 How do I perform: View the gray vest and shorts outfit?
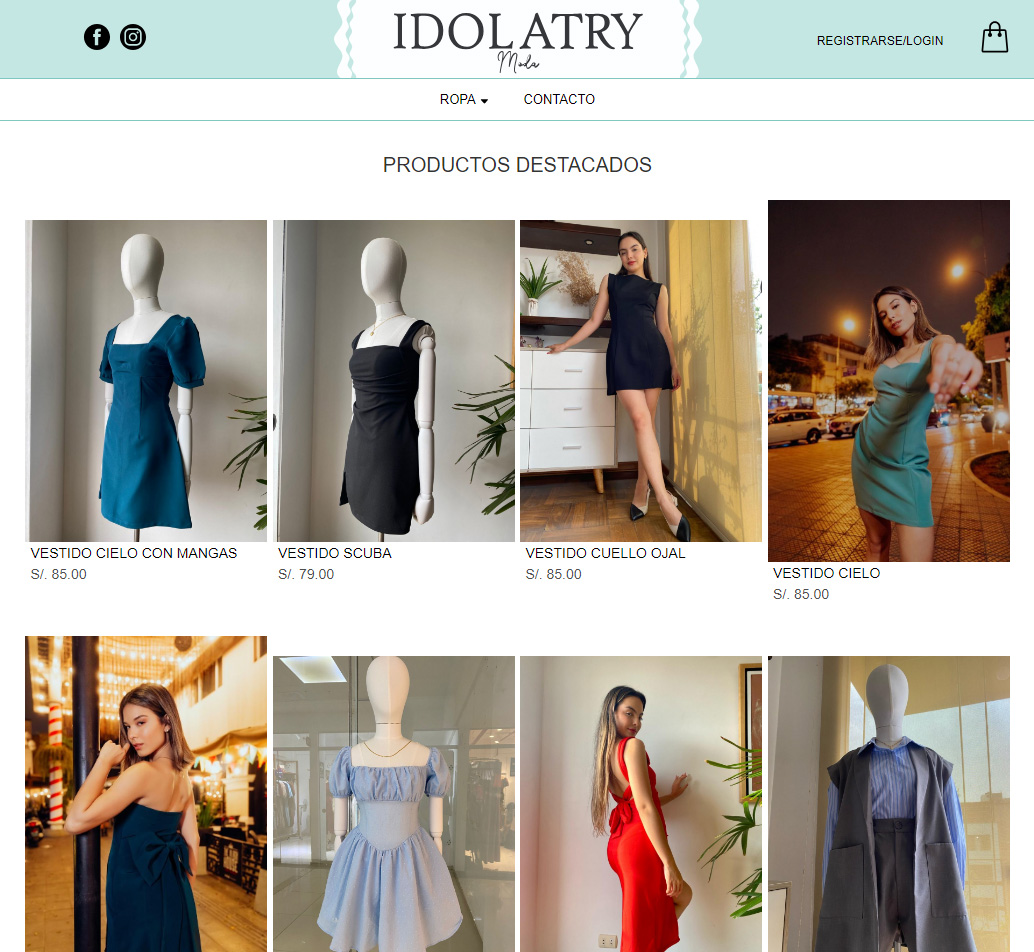(x=889, y=804)
